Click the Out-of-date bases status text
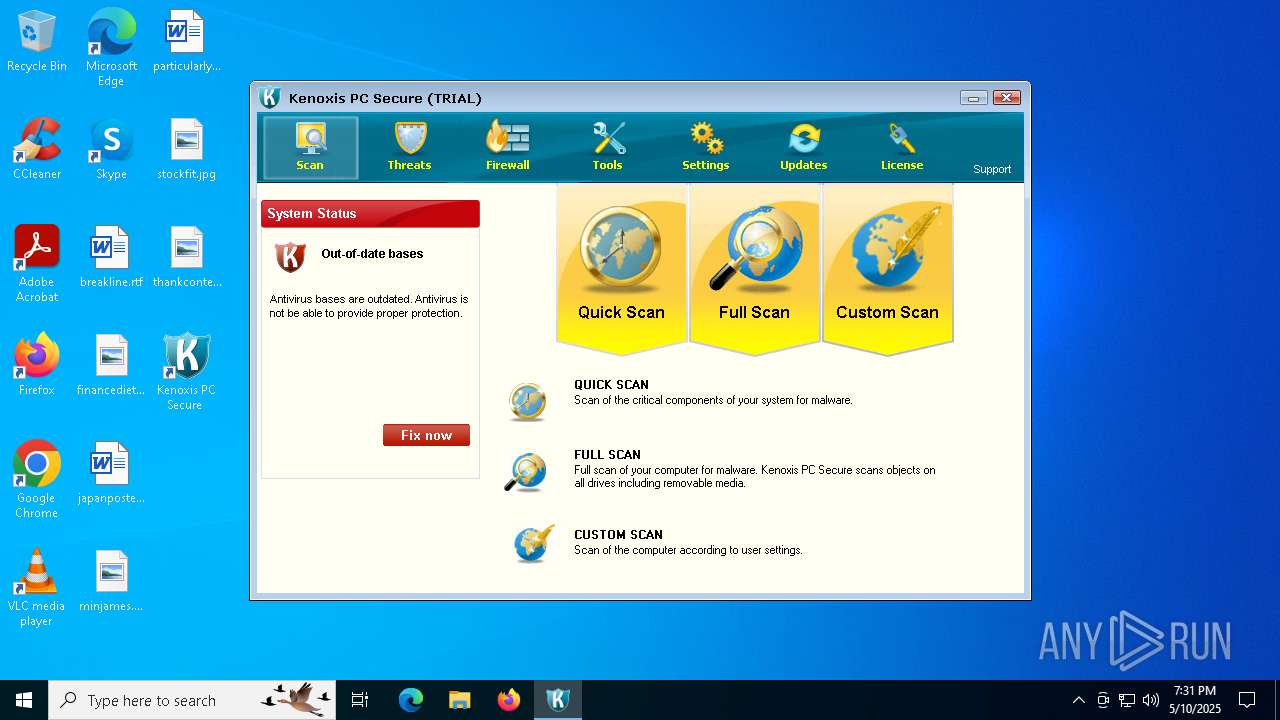This screenshot has height=720, width=1280. pos(372,254)
